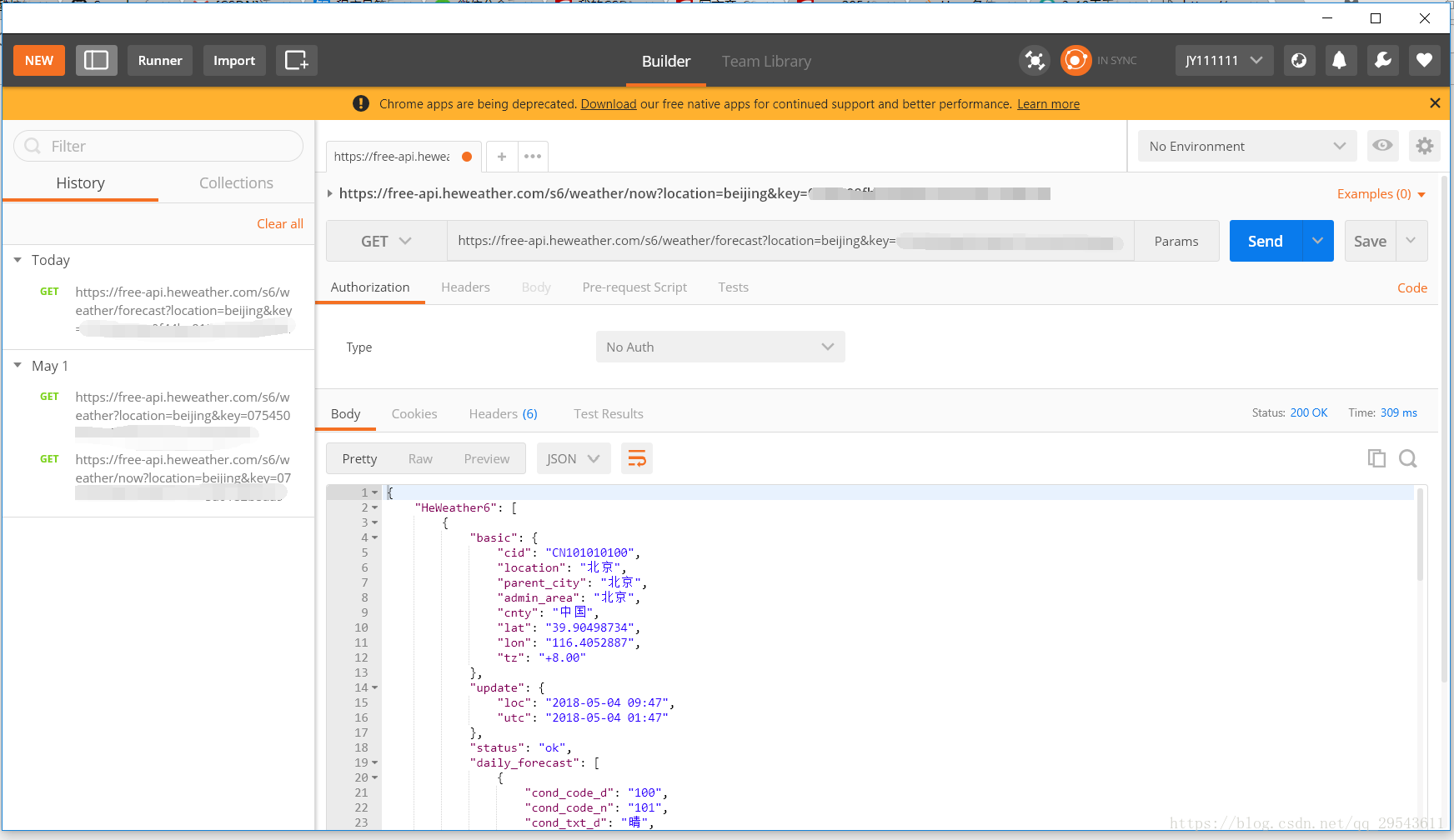Viewport: 1454px width, 840px height.
Task: Open the request Headers tab
Action: coord(465,287)
